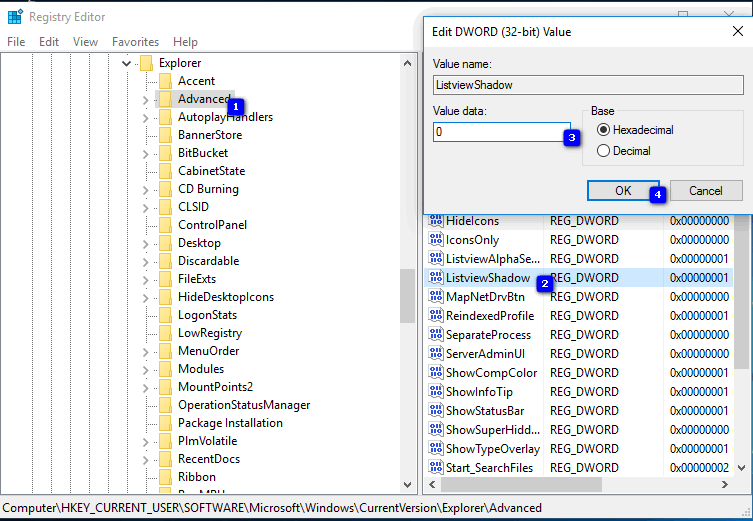Select the HideIcons DWORD value icon
Image resolution: width=753 pixels, height=521 pixels.
(x=436, y=220)
